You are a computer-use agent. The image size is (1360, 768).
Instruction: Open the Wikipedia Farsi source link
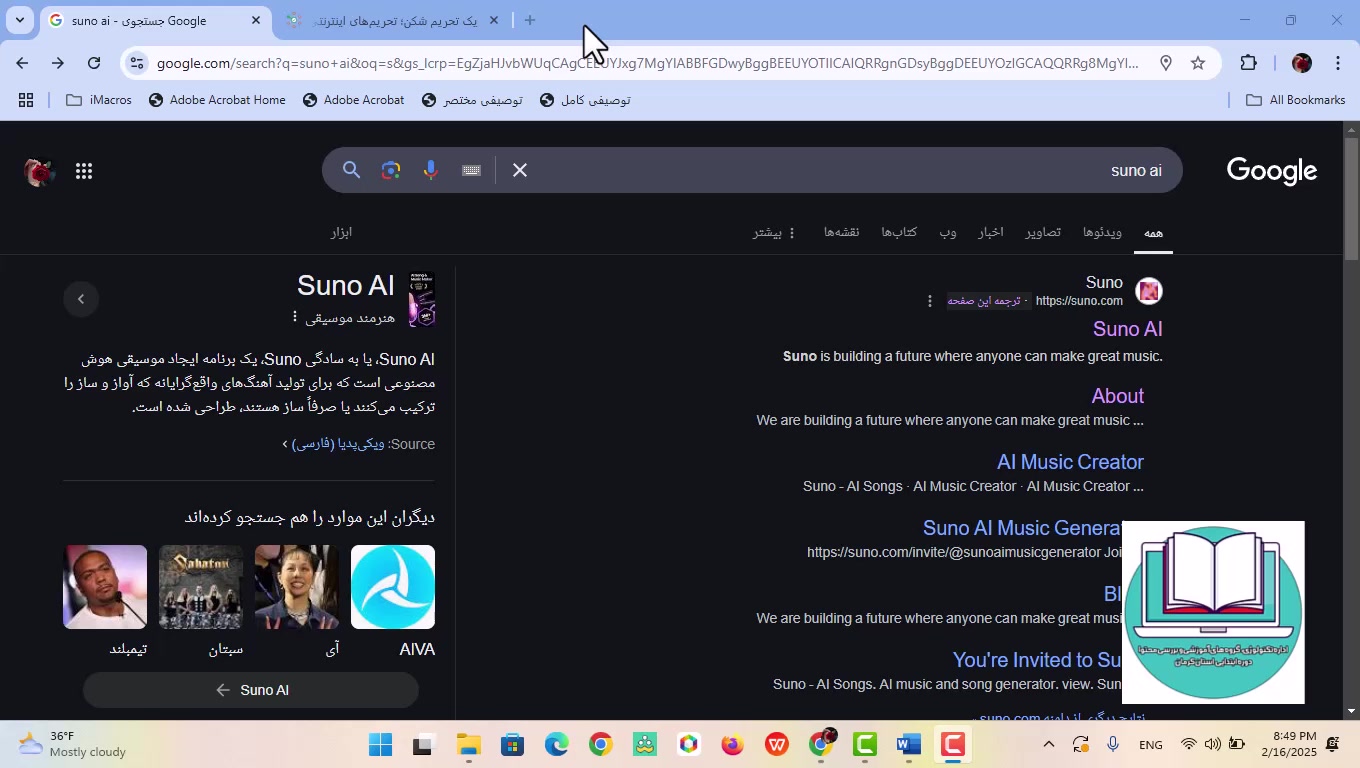click(x=338, y=444)
